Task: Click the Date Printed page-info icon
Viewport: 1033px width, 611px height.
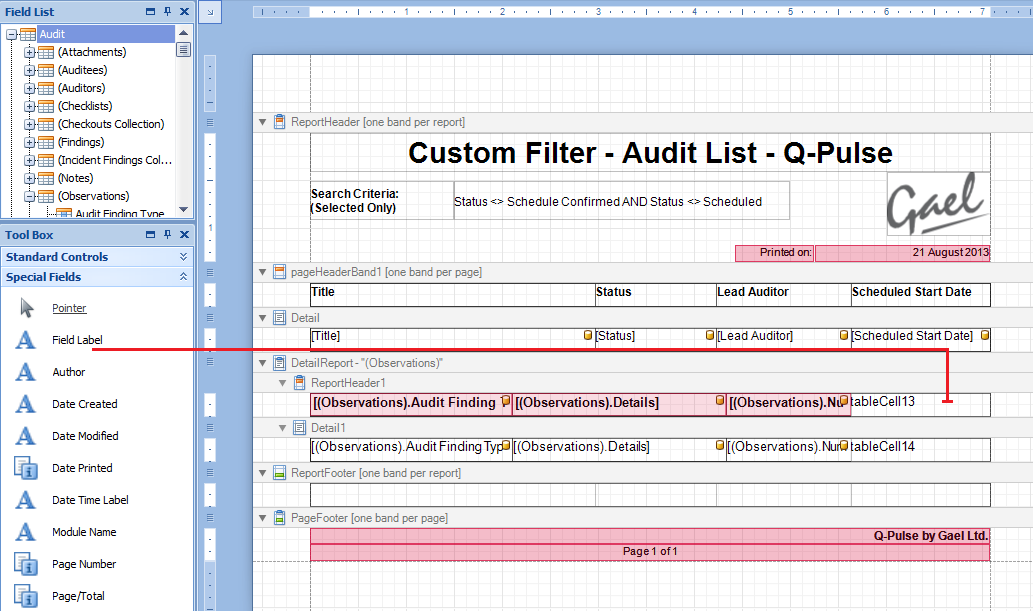Action: pyautogui.click(x=26, y=468)
